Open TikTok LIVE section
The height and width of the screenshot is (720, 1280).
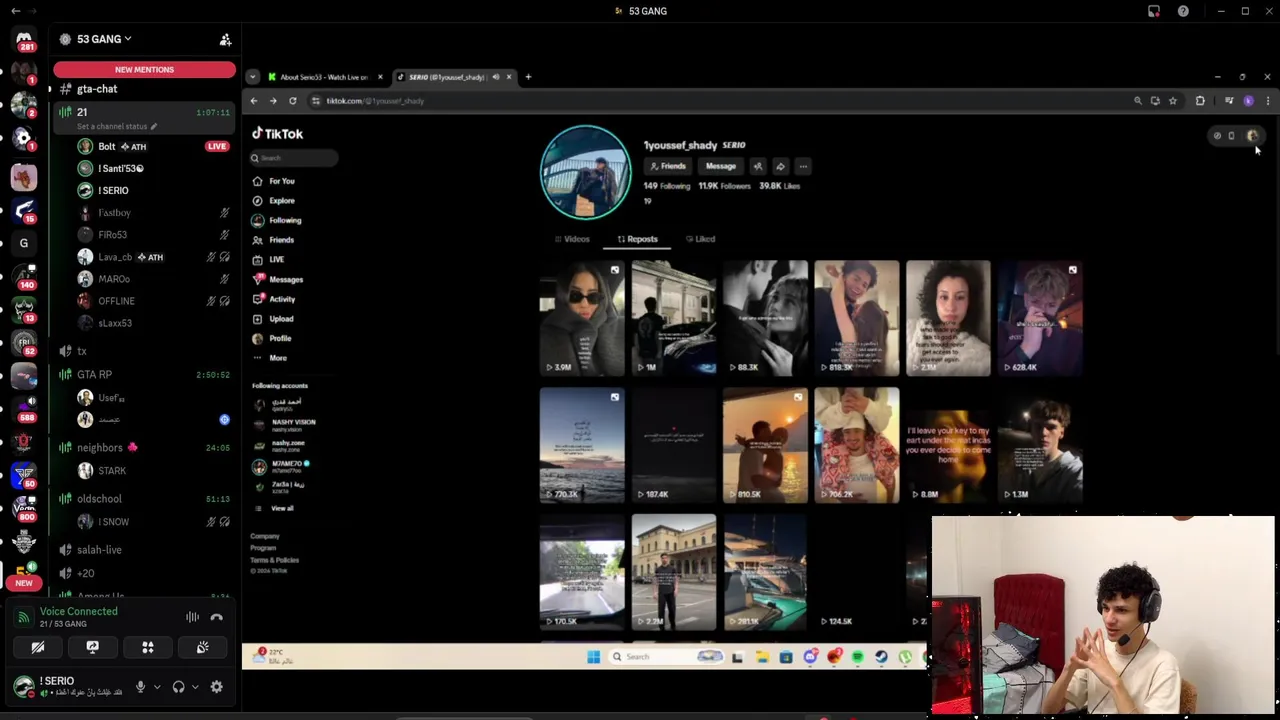click(277, 260)
